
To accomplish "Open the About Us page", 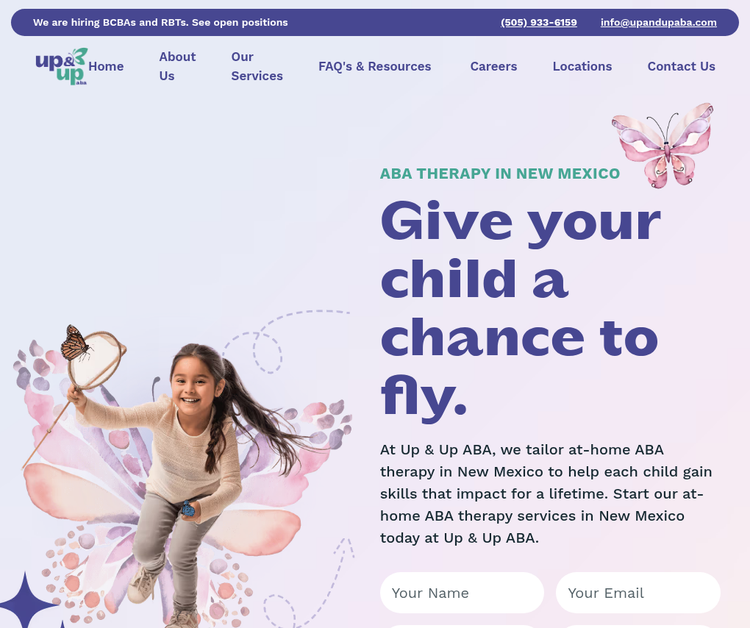I will click(177, 66).
